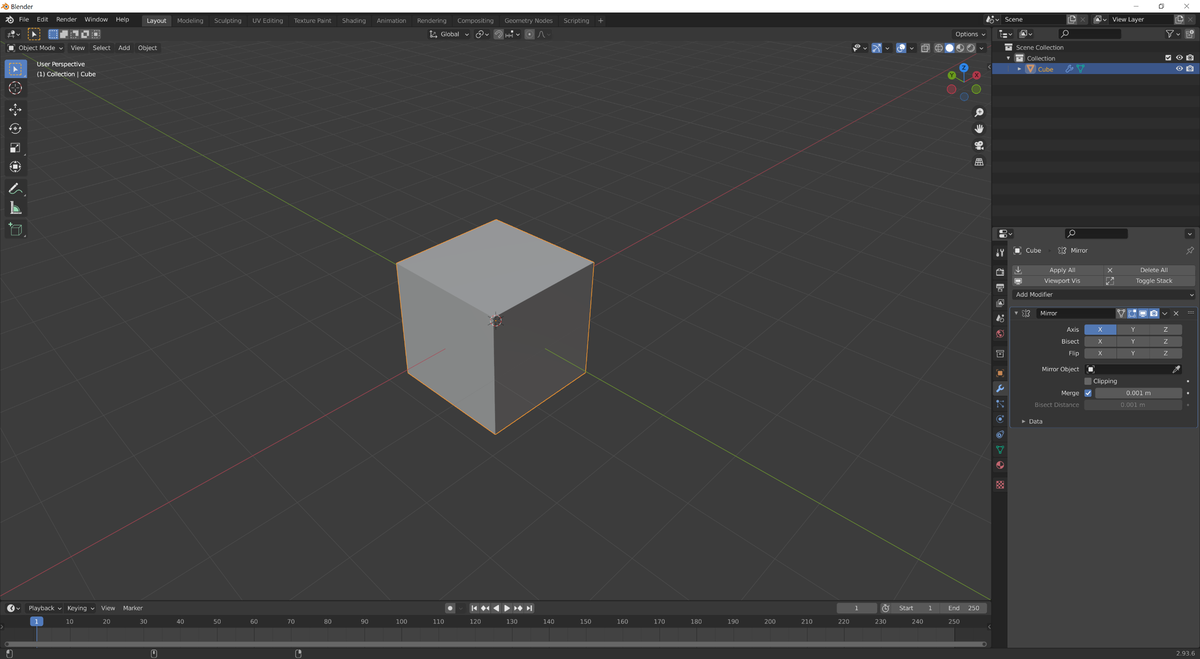Click the Mirror Object eyedropper icon
The image size is (1200, 659).
pyautogui.click(x=1176, y=369)
